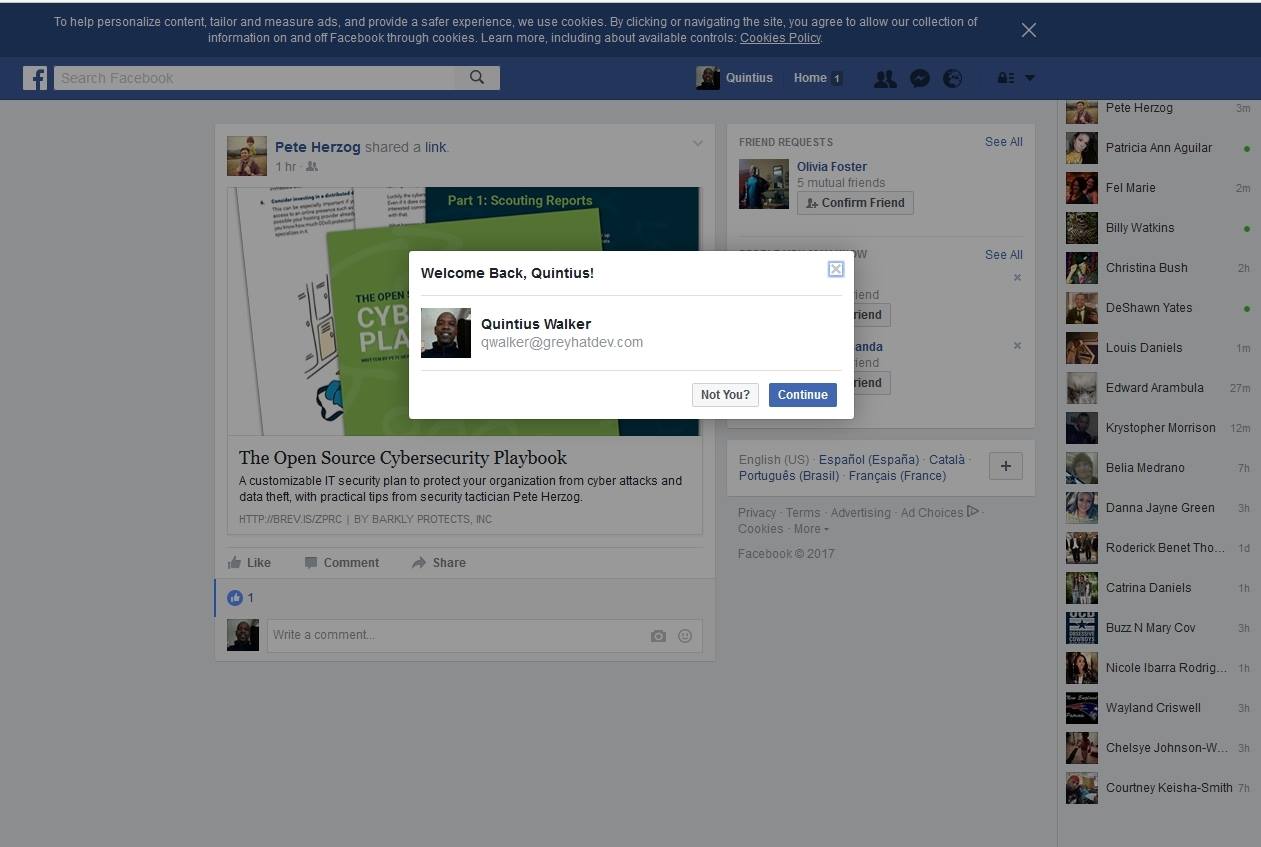Switch language to Català

coord(947,460)
